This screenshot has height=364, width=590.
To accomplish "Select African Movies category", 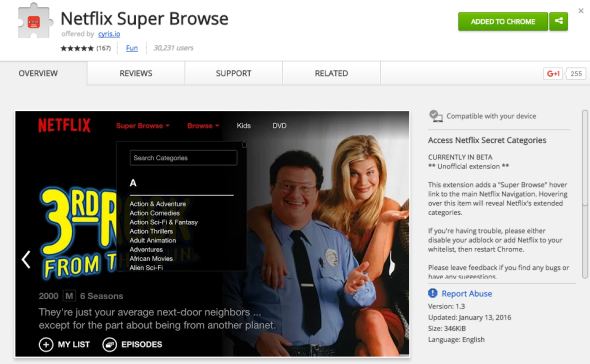I will (151, 258).
